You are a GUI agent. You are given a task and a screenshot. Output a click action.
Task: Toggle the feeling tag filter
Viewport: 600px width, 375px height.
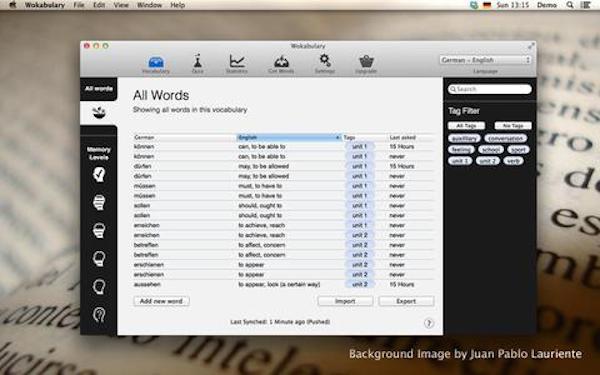(x=461, y=150)
